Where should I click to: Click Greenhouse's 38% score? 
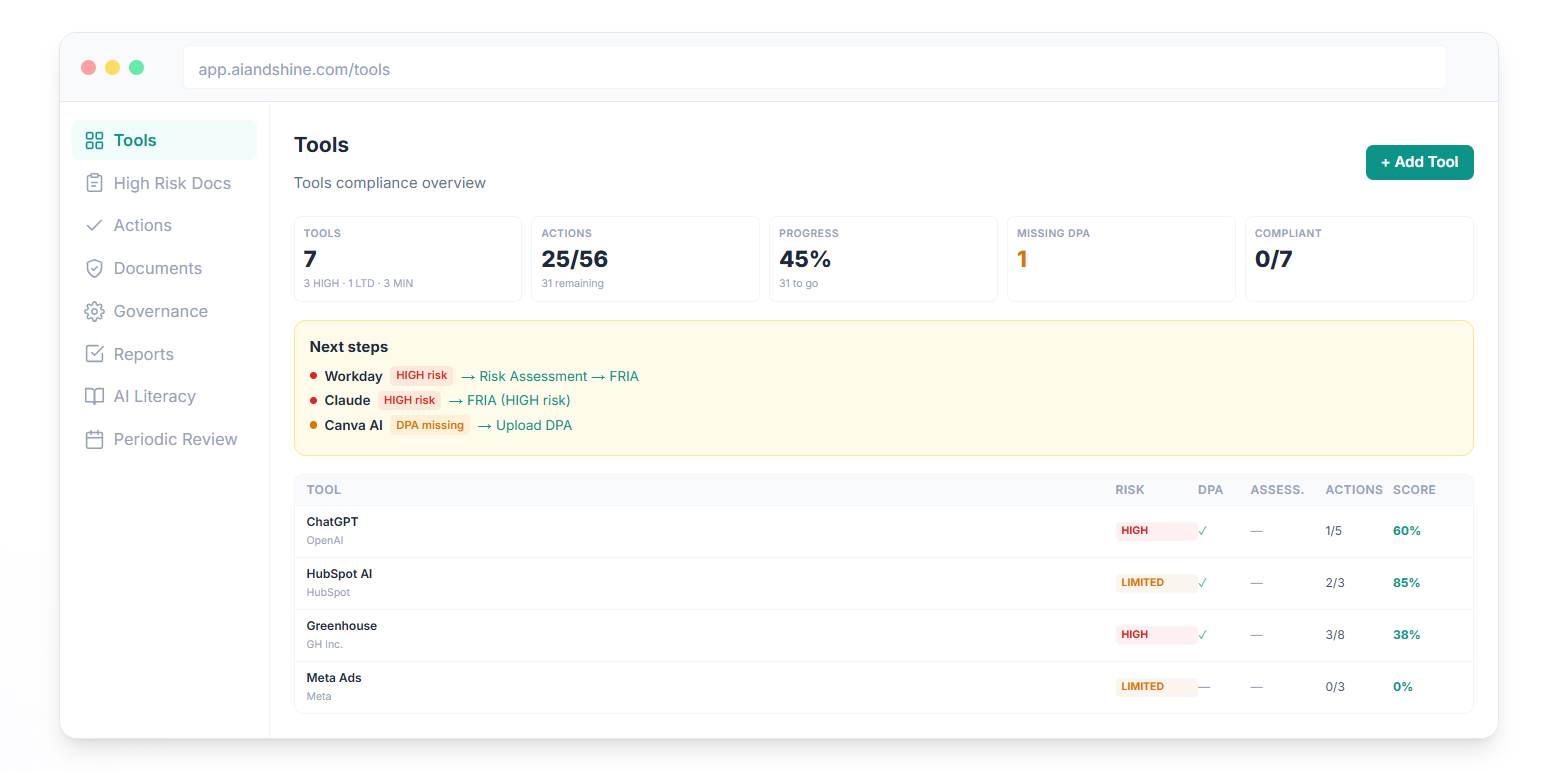click(x=1406, y=635)
